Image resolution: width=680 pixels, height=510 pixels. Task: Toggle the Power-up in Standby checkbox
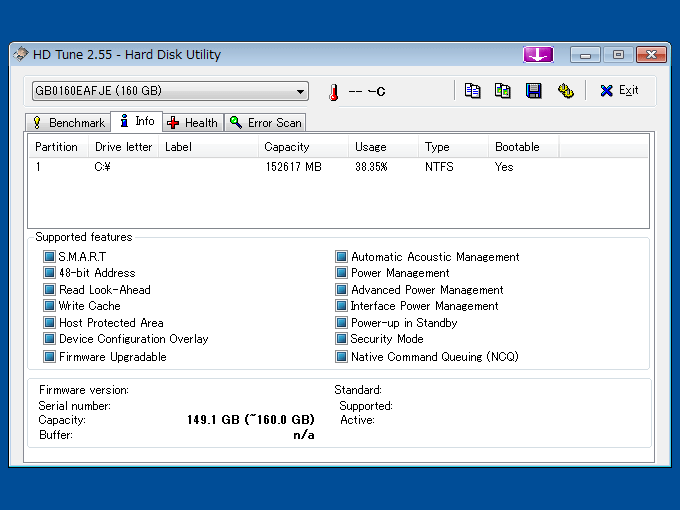341,323
